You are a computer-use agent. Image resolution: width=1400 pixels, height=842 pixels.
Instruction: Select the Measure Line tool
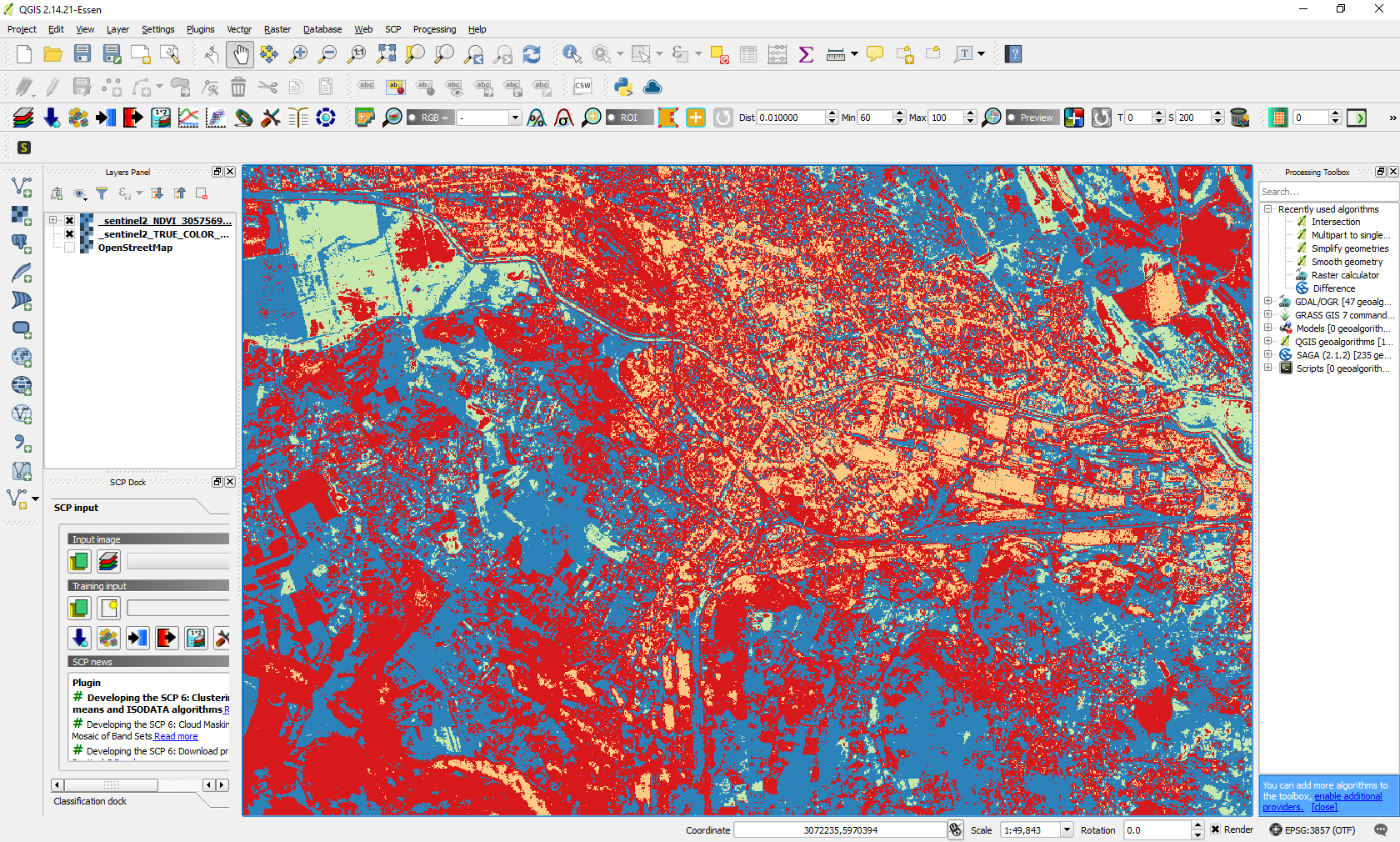click(836, 54)
